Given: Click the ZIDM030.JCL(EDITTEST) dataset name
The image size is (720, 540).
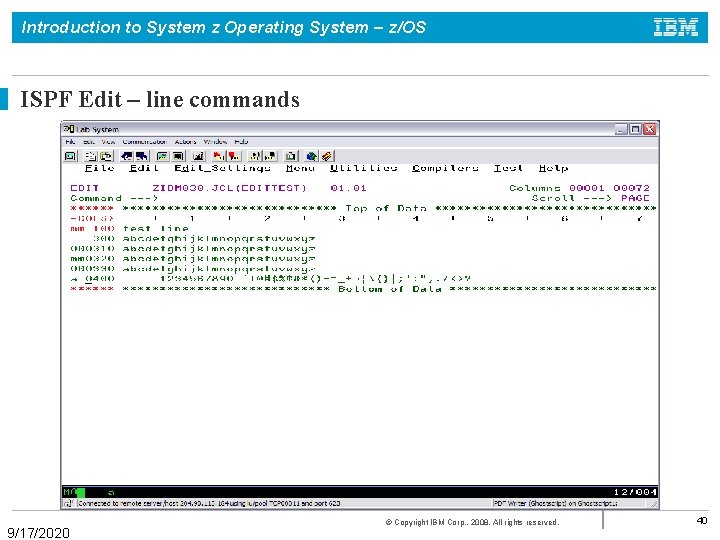Looking at the screenshot, I should coord(229,188).
